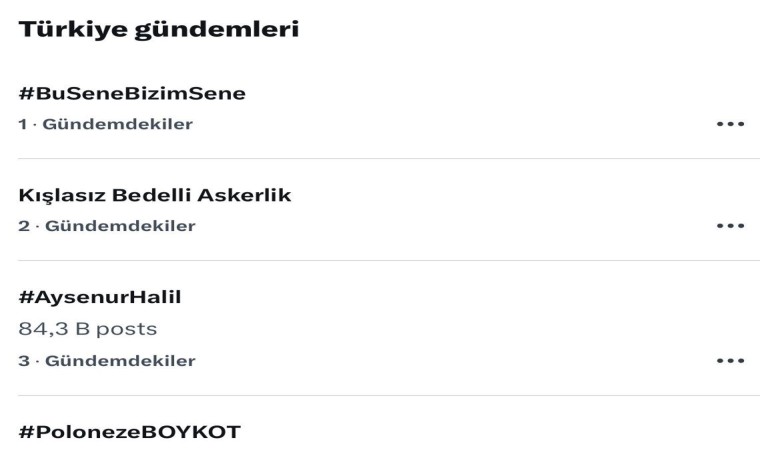Screen dimensions: 760x450
Task: Open more options for #AysenurHalil trend
Action: pyautogui.click(x=730, y=361)
